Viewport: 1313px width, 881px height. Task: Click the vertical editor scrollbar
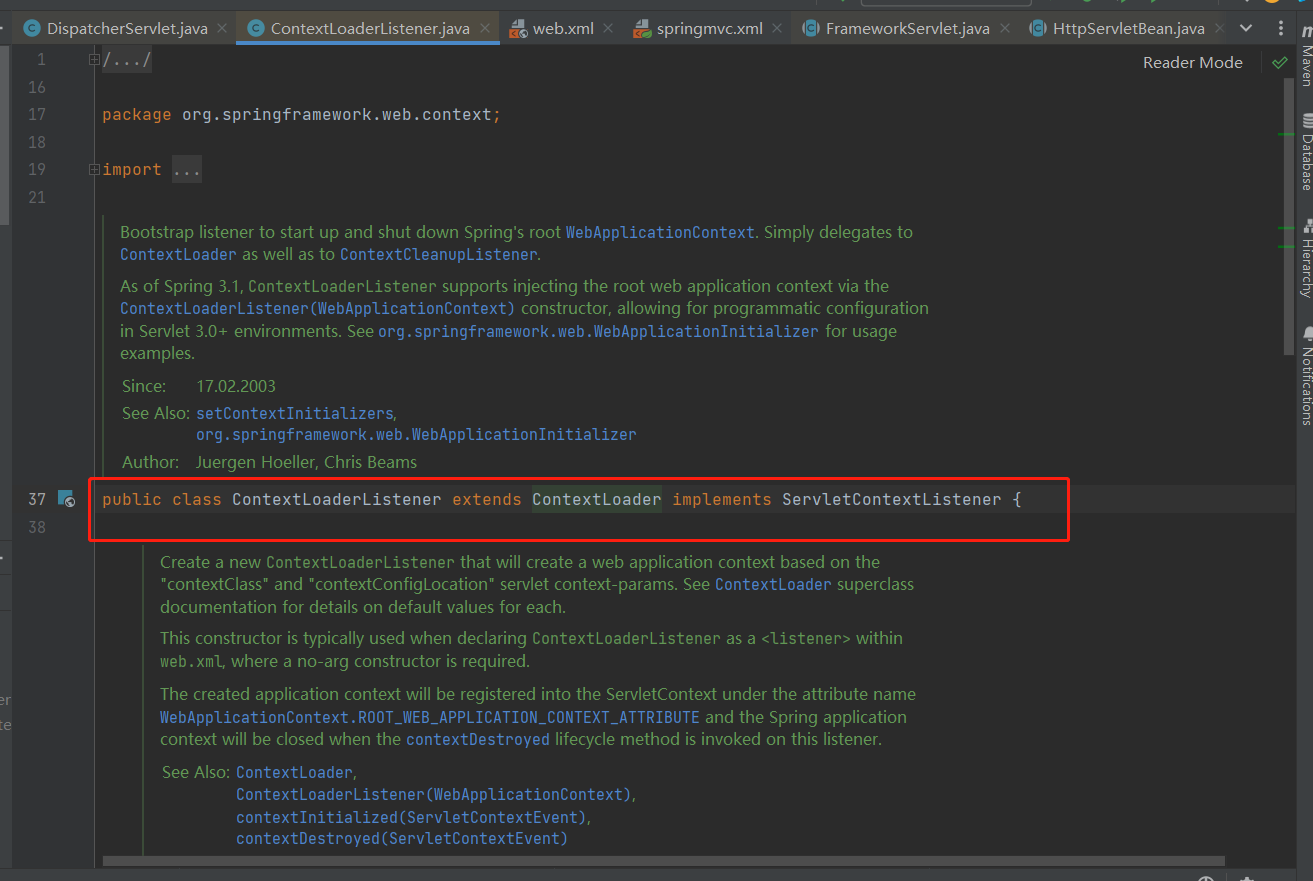tap(1289, 215)
